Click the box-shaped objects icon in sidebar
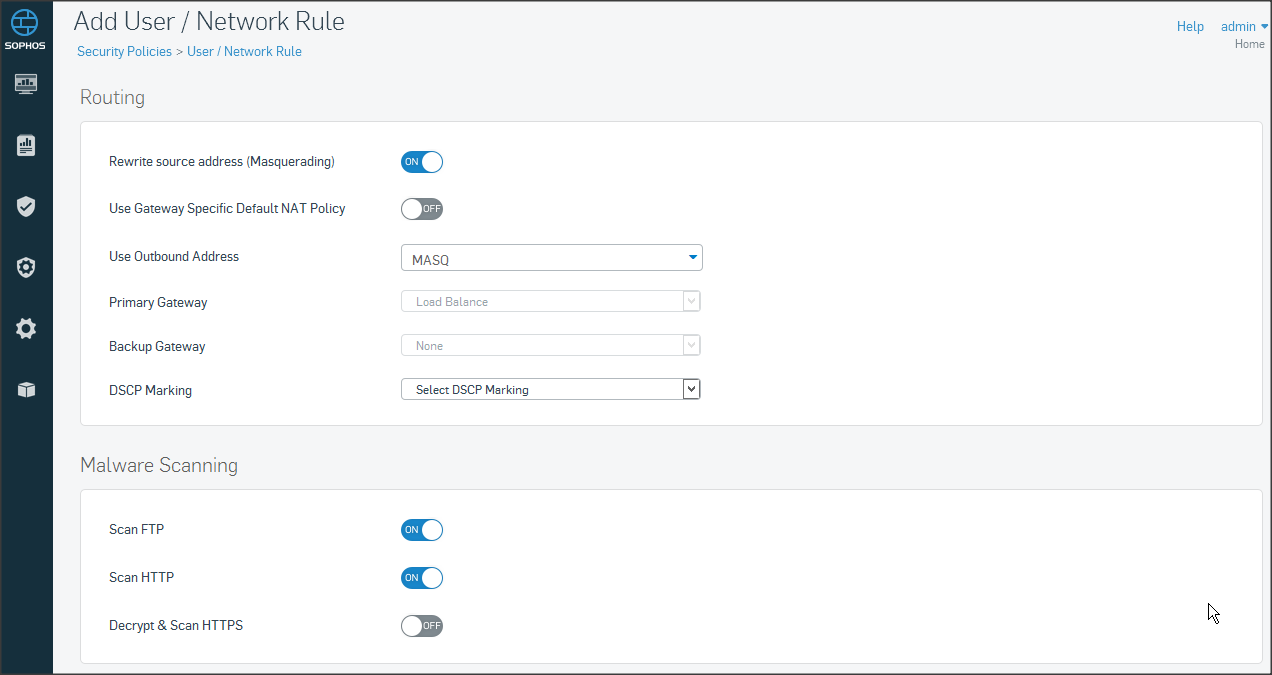 pyautogui.click(x=26, y=390)
